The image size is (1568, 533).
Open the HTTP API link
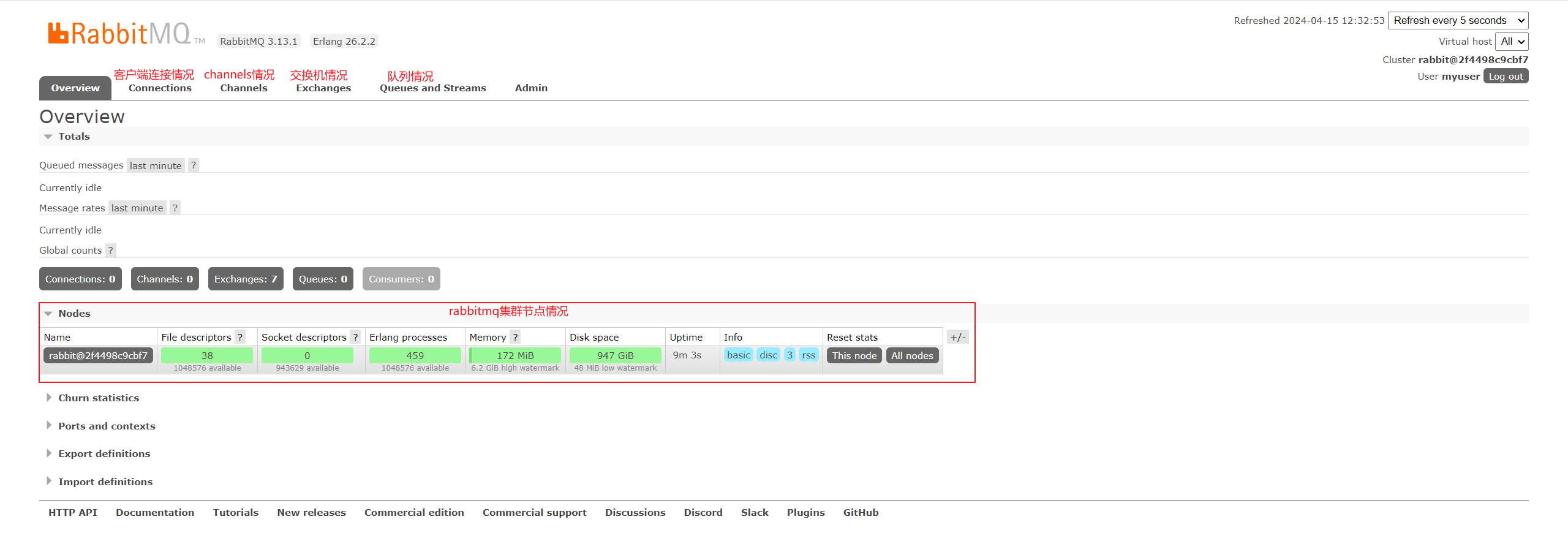(73, 513)
